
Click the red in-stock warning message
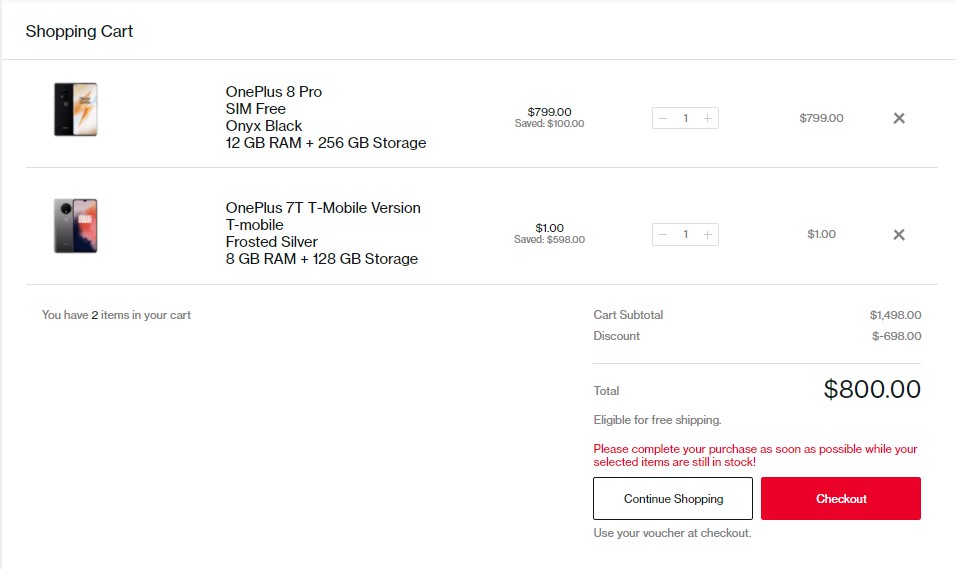[x=755, y=456]
